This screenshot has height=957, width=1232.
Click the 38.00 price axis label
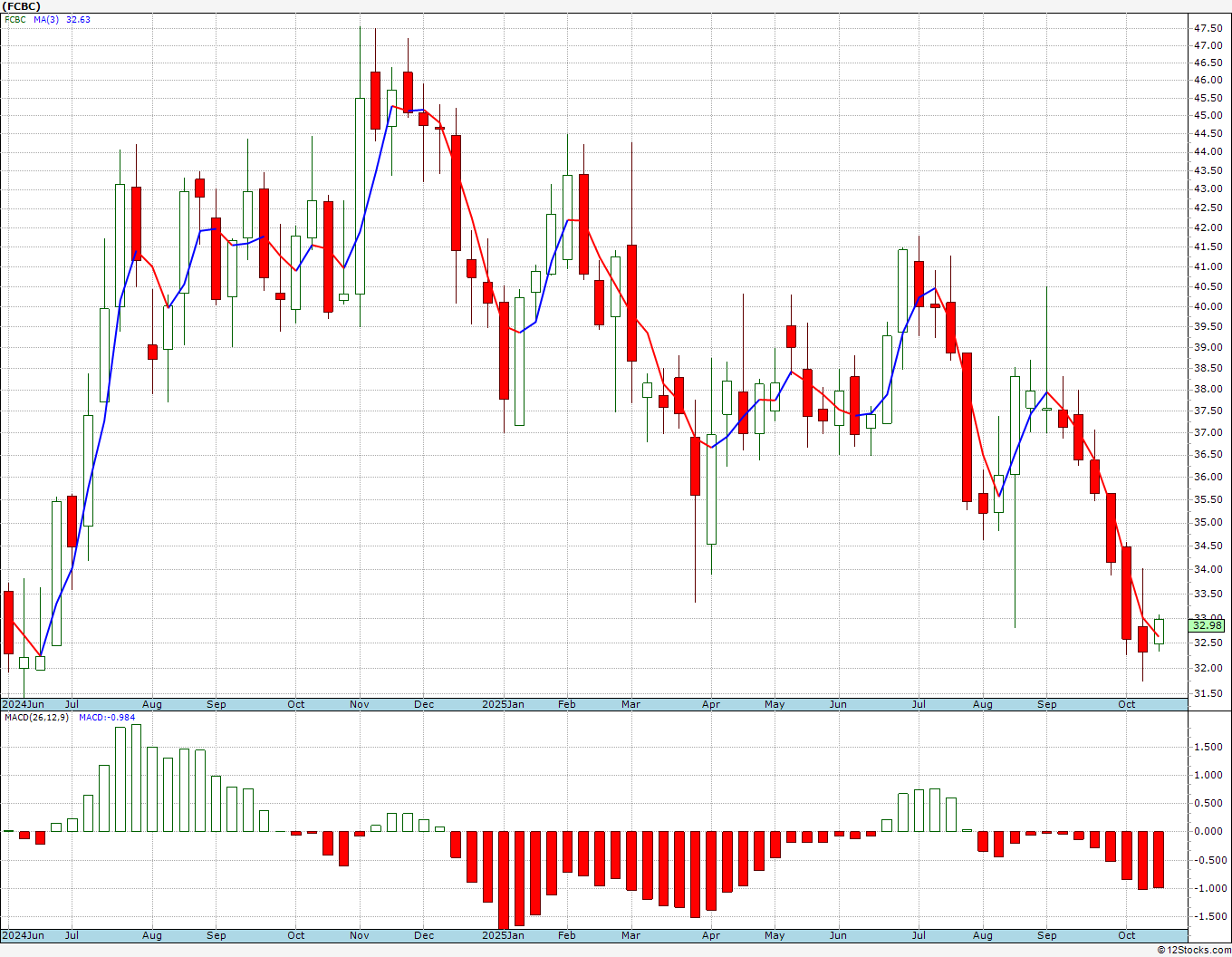click(1208, 389)
